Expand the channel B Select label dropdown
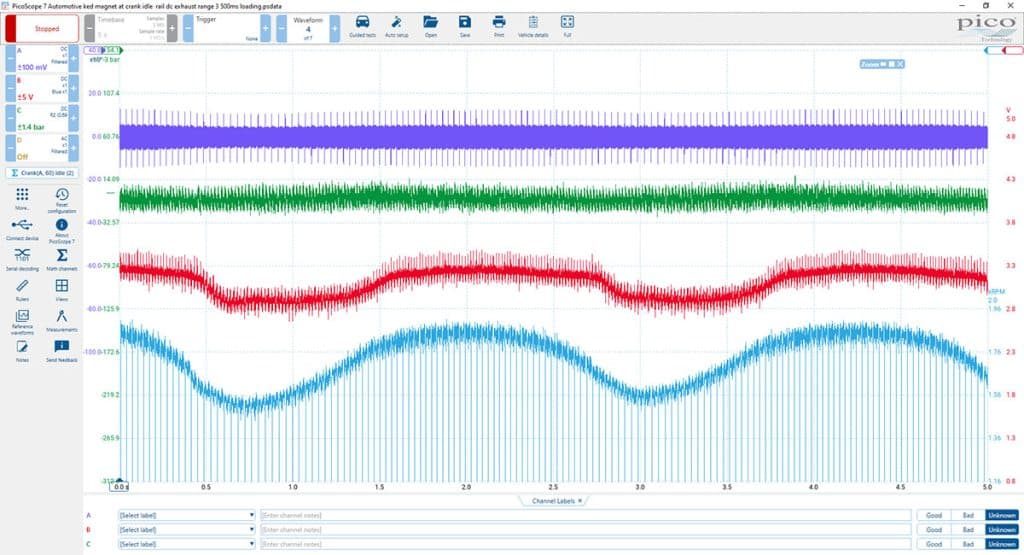The height and width of the screenshot is (555, 1024). (187, 530)
